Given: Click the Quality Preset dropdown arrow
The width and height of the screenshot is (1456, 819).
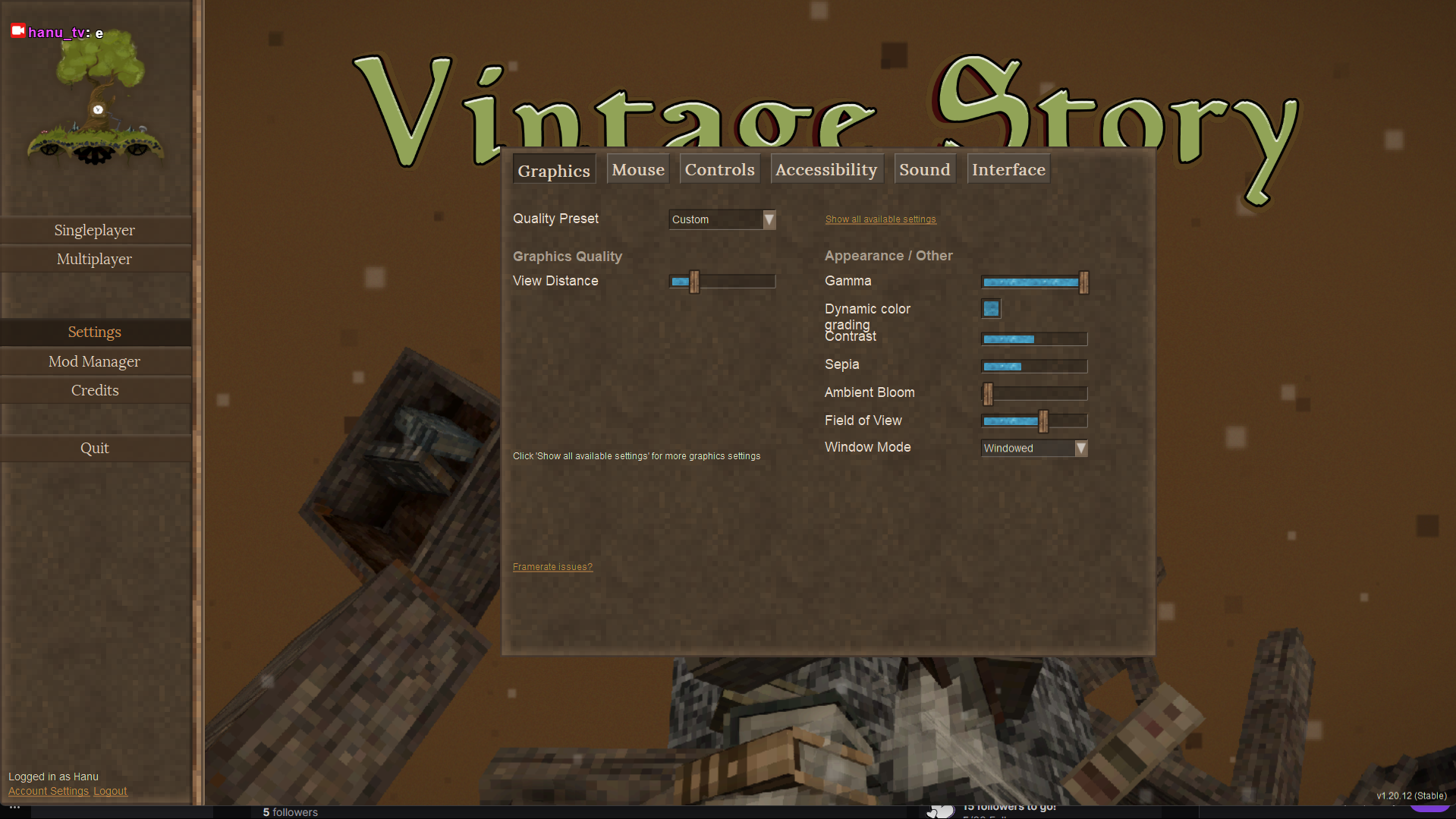Looking at the screenshot, I should (x=769, y=219).
